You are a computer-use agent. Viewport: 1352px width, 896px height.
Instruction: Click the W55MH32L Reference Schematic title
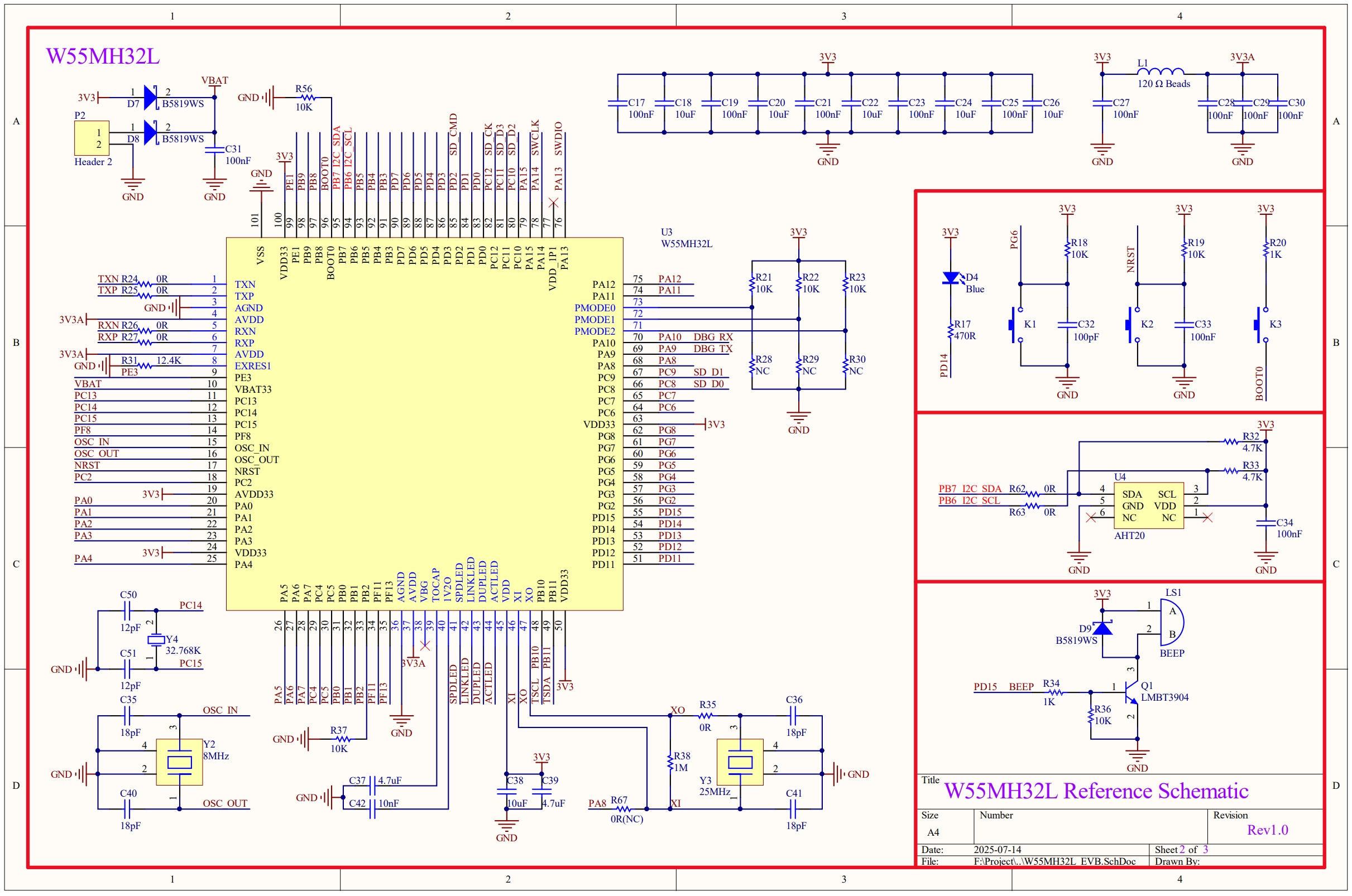click(x=1096, y=791)
